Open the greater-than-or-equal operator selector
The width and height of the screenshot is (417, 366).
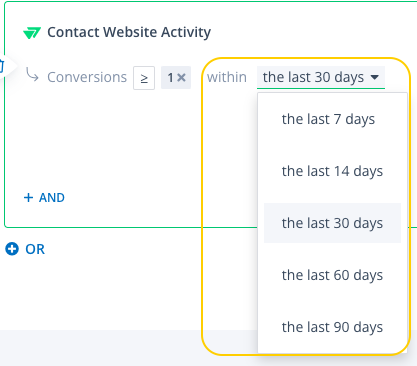coord(144,78)
